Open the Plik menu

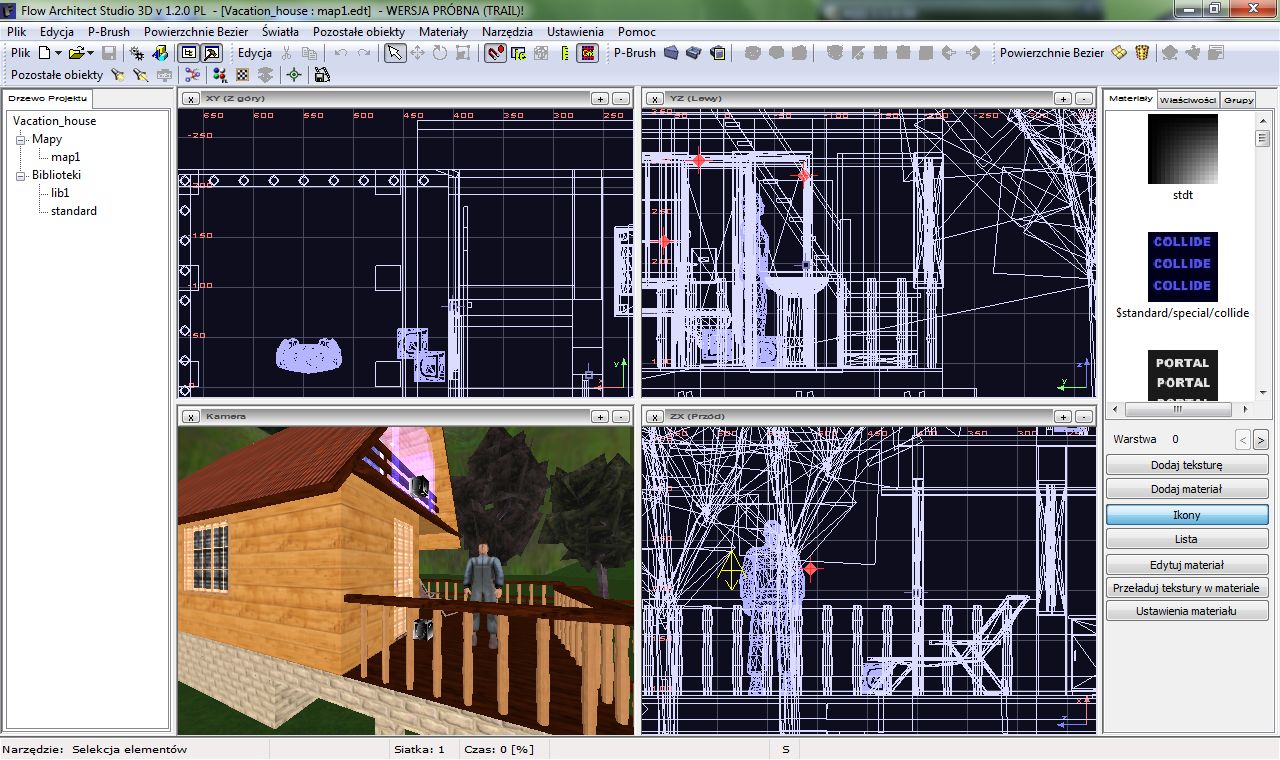(x=16, y=32)
